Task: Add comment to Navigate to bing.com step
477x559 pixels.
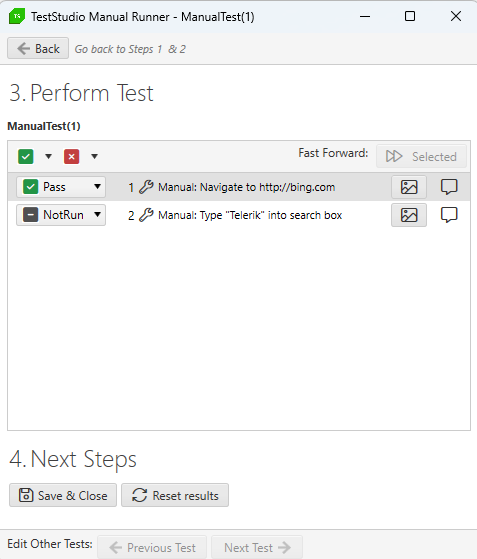Action: click(449, 187)
